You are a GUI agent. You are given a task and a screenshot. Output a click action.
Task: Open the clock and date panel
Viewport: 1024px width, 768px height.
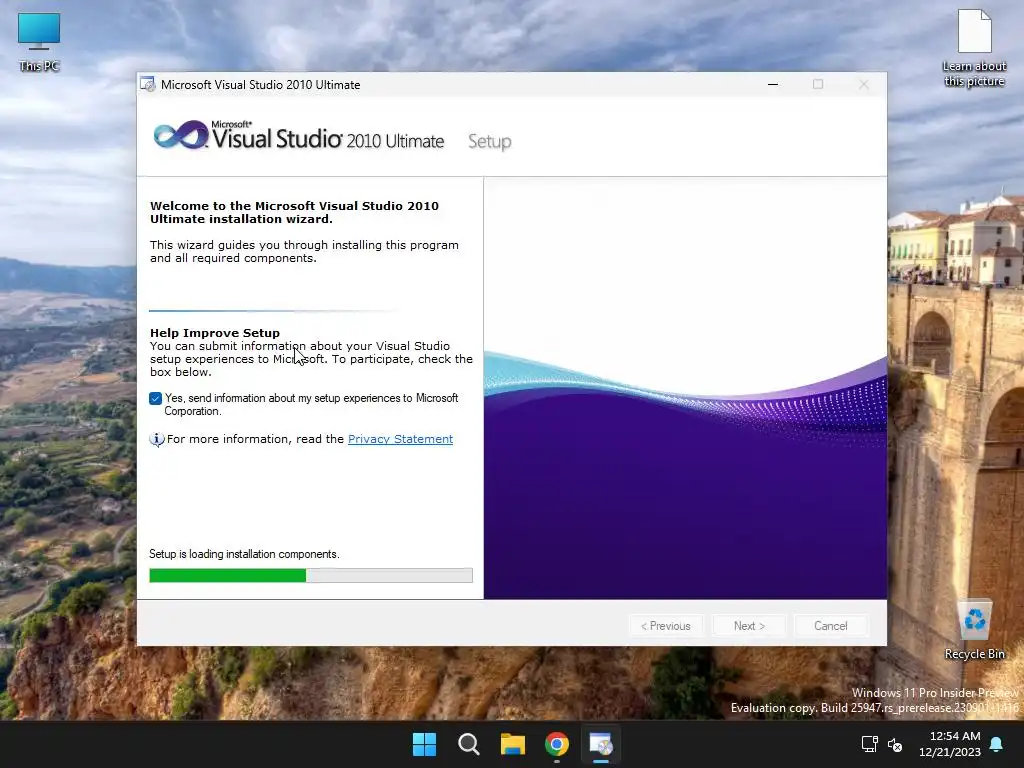950,744
